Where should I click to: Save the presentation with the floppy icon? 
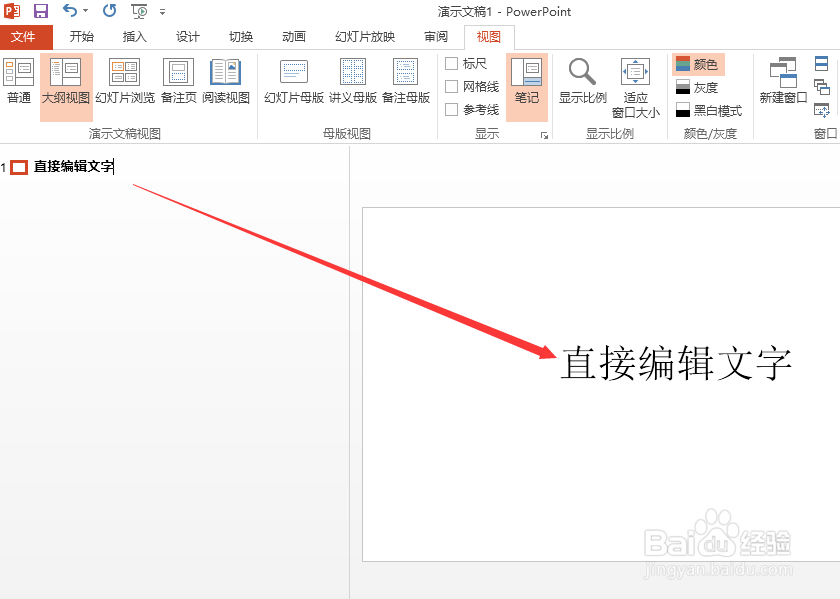coord(41,11)
